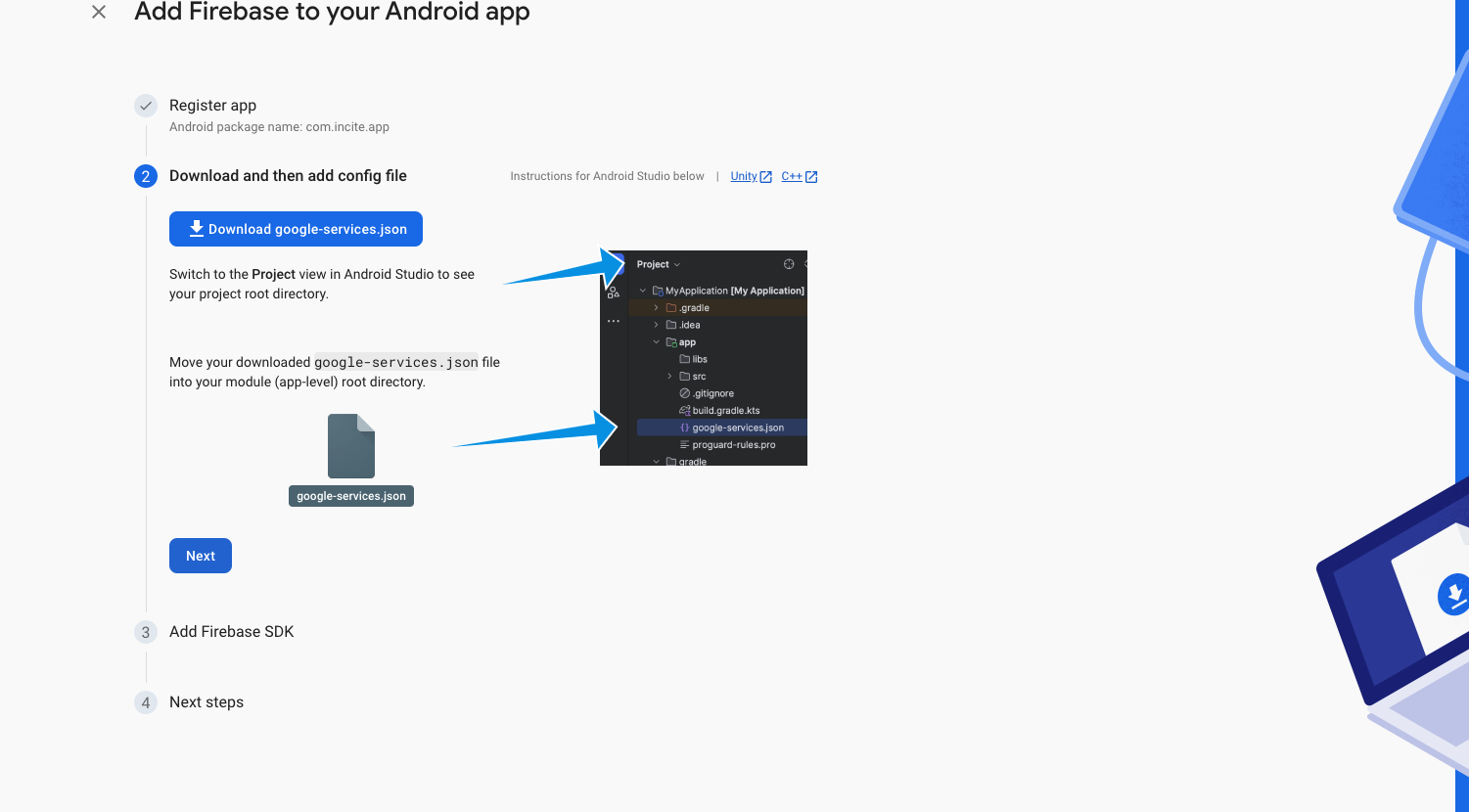The image size is (1469, 812).
Task: Collapse the app folder in project tree
Action: [656, 342]
